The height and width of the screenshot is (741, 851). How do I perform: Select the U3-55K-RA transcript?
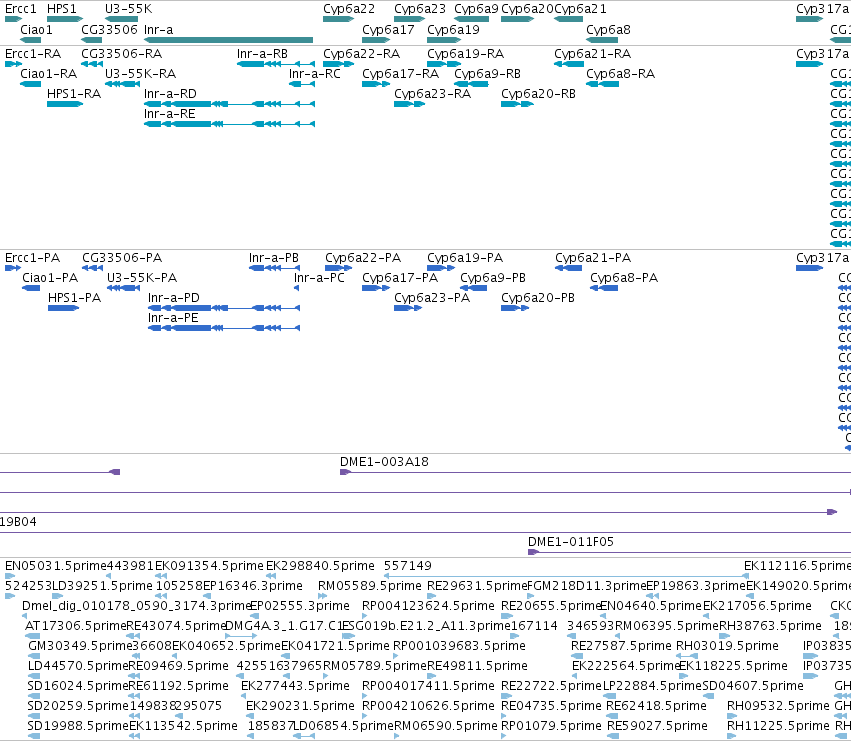click(122, 84)
